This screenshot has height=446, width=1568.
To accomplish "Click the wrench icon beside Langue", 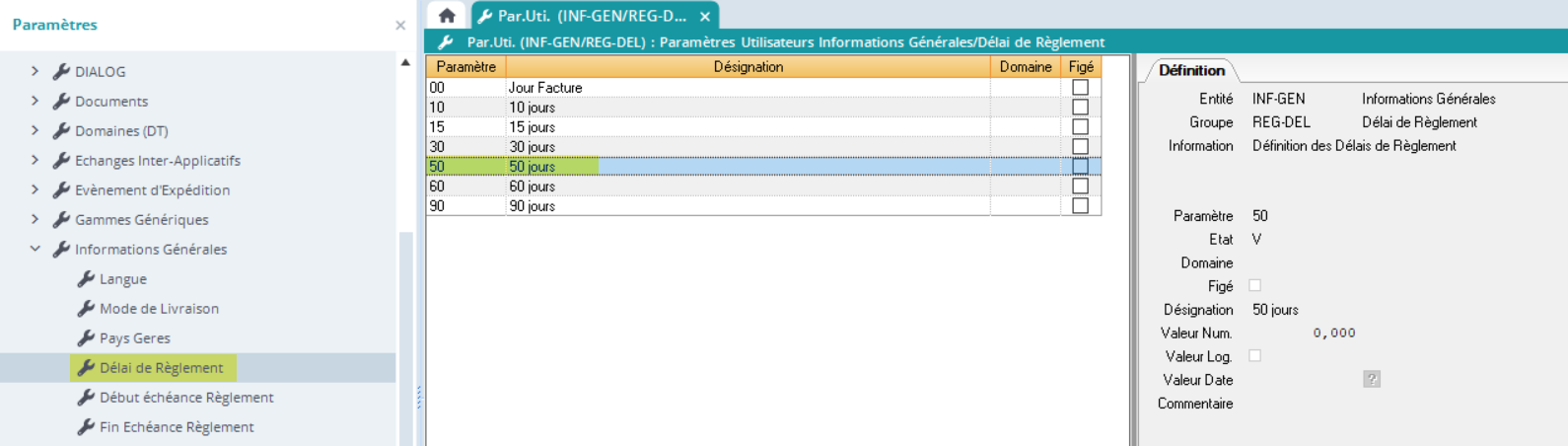I will (x=86, y=279).
